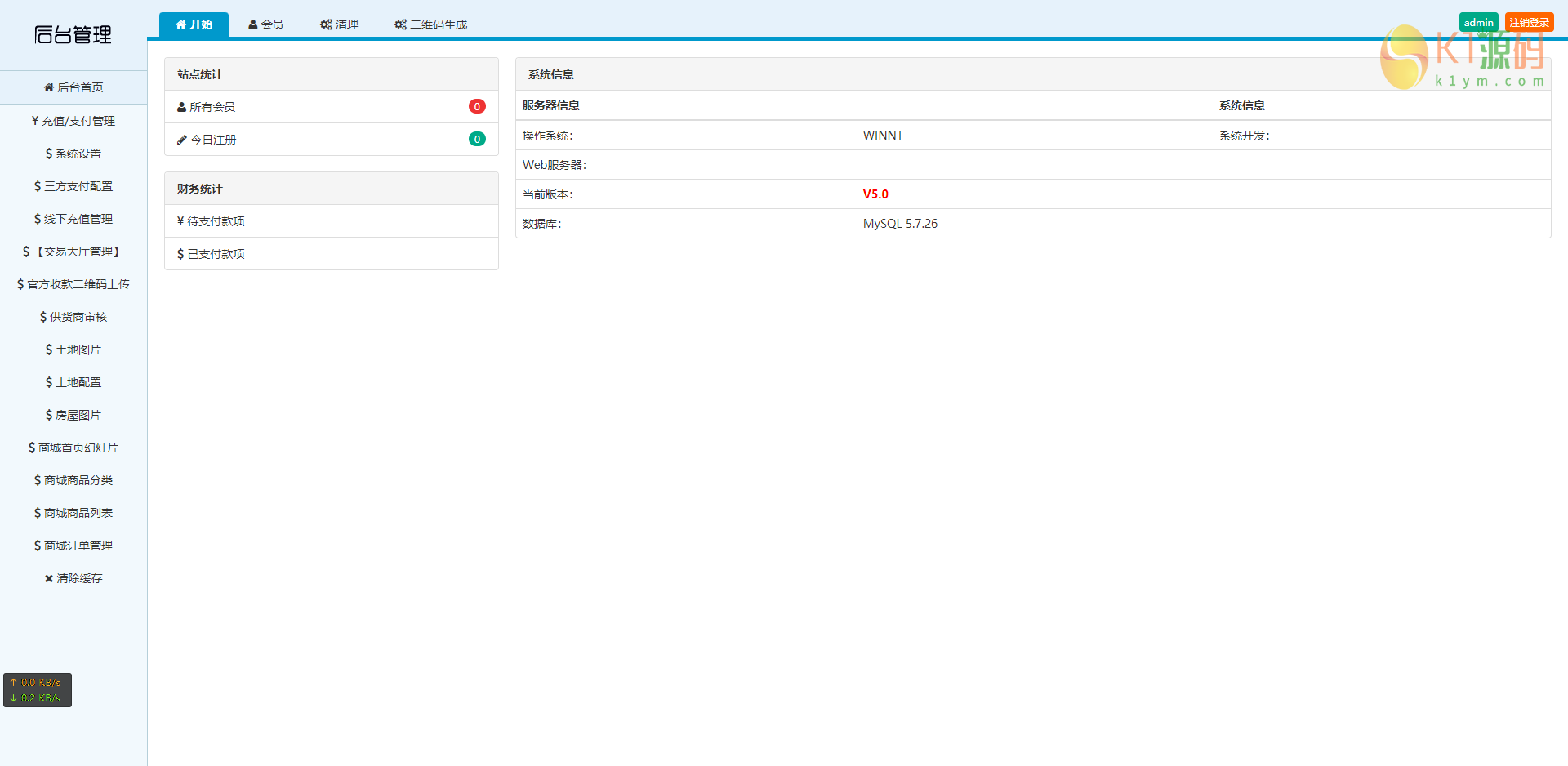The image size is (1568, 766).
Task: Click the user icon on 会员 tab
Action: tap(253, 24)
